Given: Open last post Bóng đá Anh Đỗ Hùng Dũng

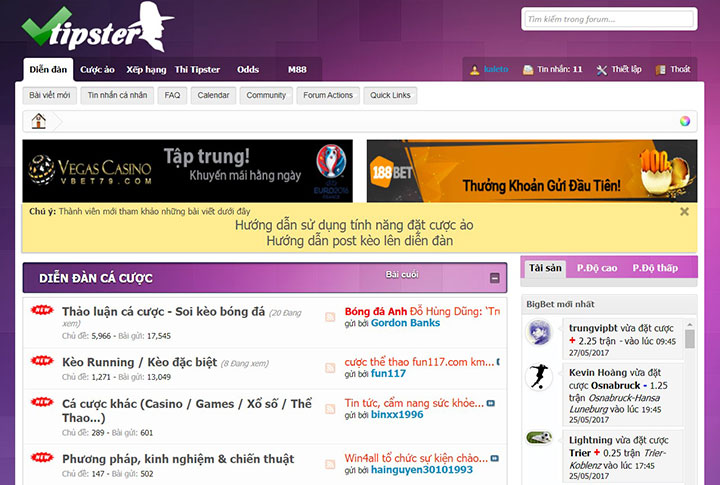Looking at the screenshot, I should (x=422, y=311).
